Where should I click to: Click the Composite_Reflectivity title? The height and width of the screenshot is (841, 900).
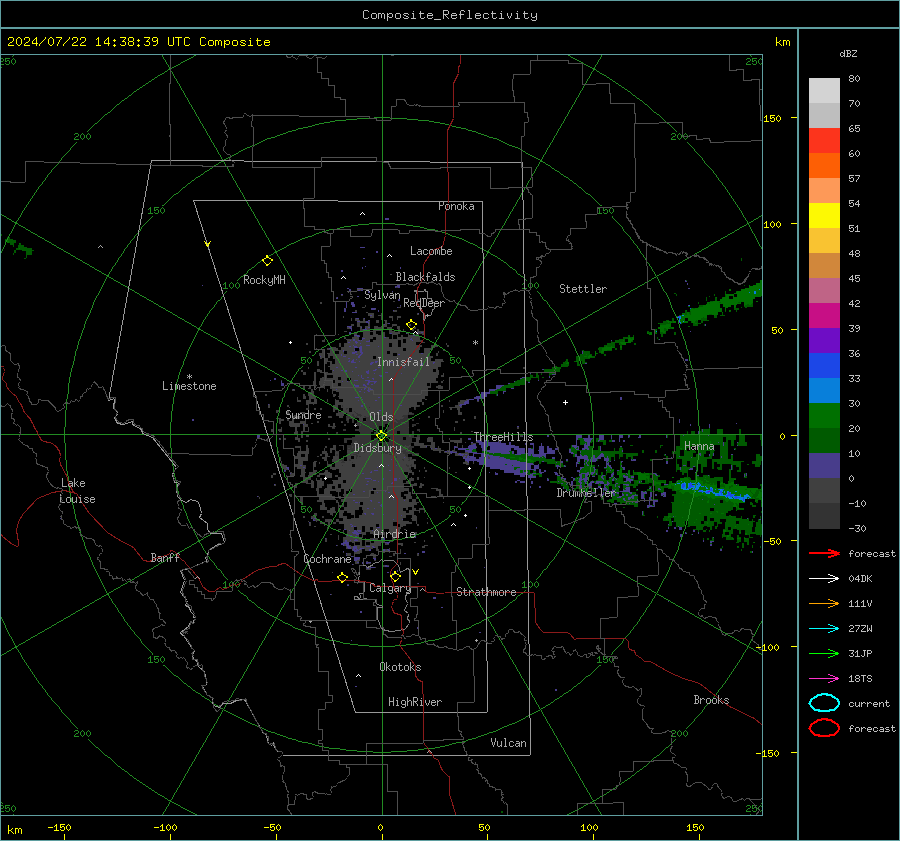point(450,15)
